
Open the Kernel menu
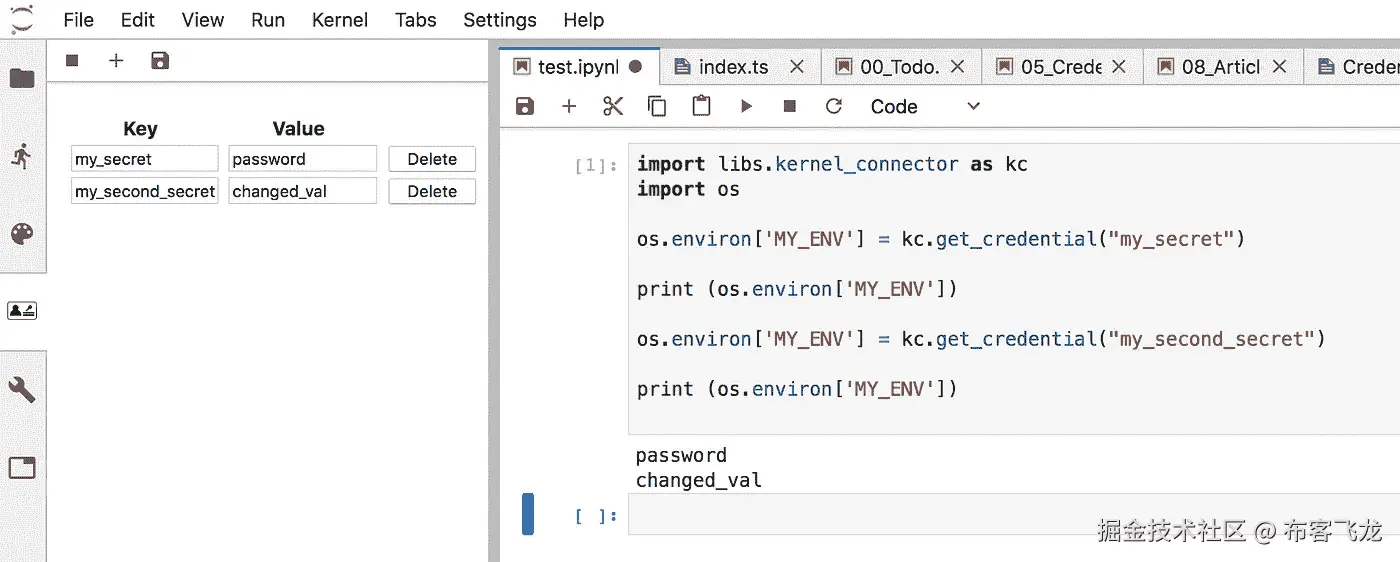[x=340, y=20]
